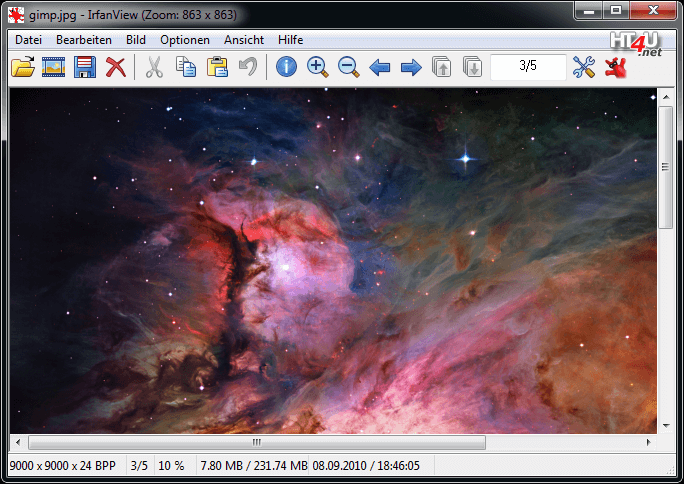Open the Hilfe menu
The image size is (684, 484).
point(291,40)
